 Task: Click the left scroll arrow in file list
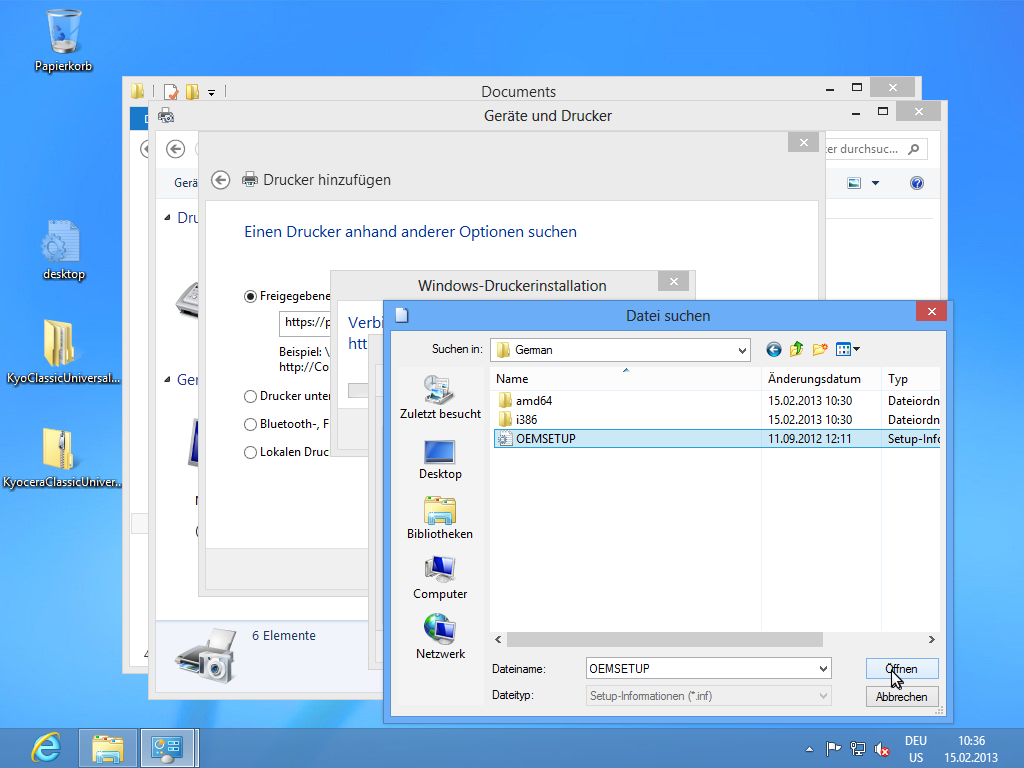(498, 639)
